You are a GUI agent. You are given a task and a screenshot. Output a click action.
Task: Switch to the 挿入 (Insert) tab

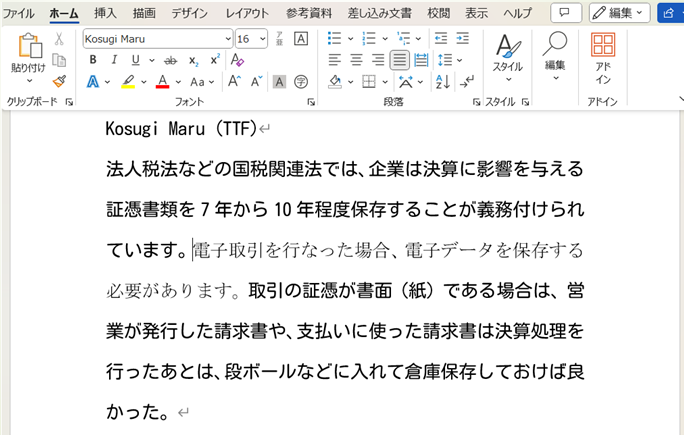105,13
